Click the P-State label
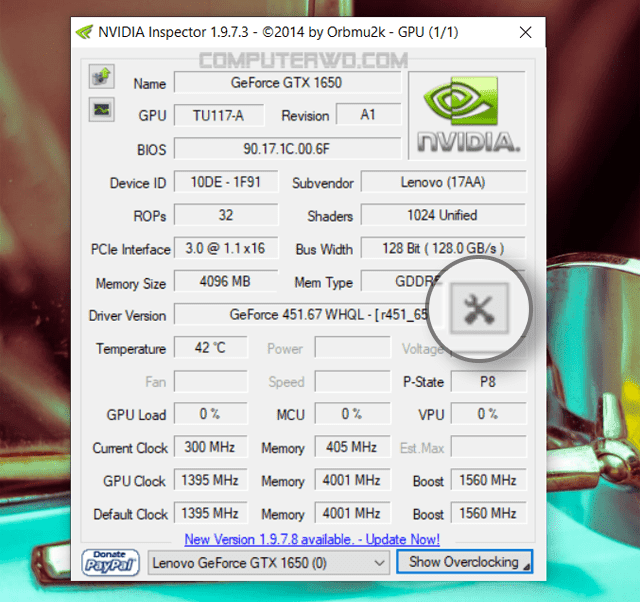 (x=424, y=382)
